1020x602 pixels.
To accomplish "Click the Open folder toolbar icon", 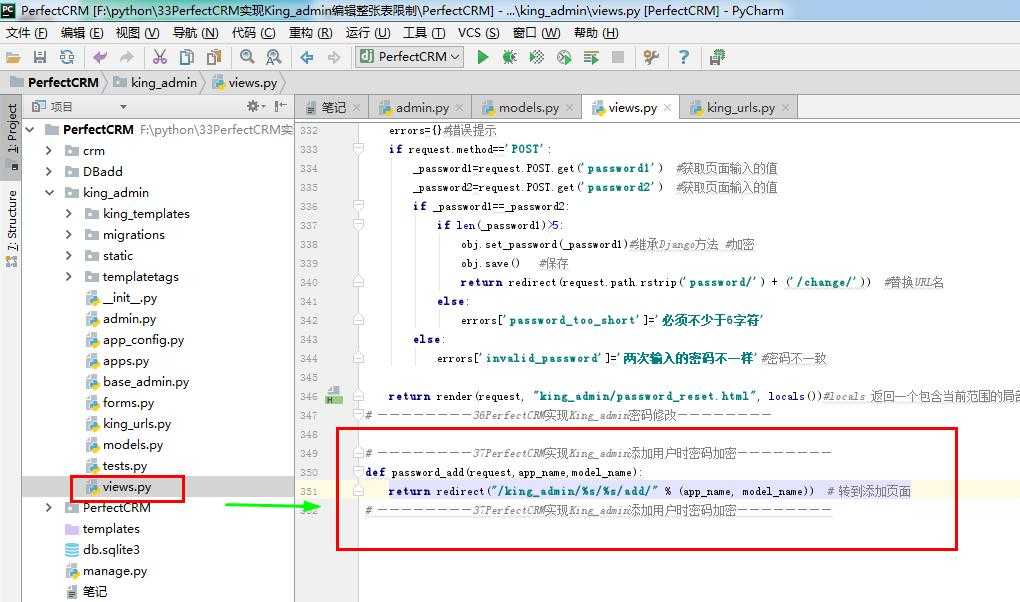I will (x=13, y=57).
